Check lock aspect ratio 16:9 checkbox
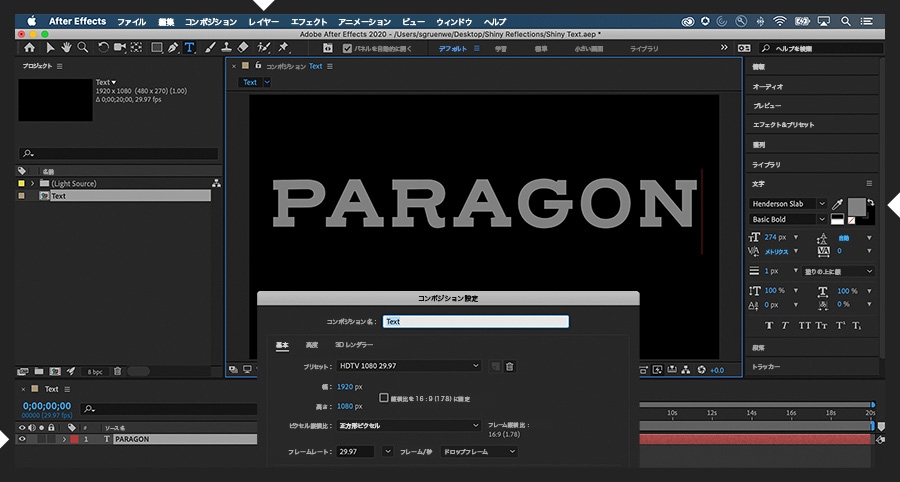The width and height of the screenshot is (900, 482). tap(384, 398)
